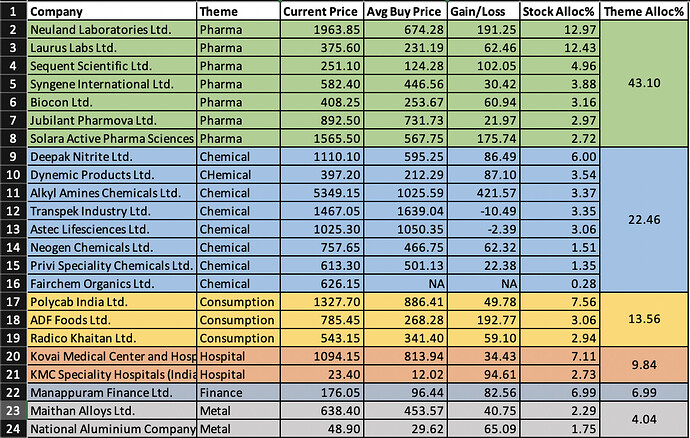Click the Current Price header cell
Image resolution: width=690 pixels, height=438 pixels.
click(318, 11)
